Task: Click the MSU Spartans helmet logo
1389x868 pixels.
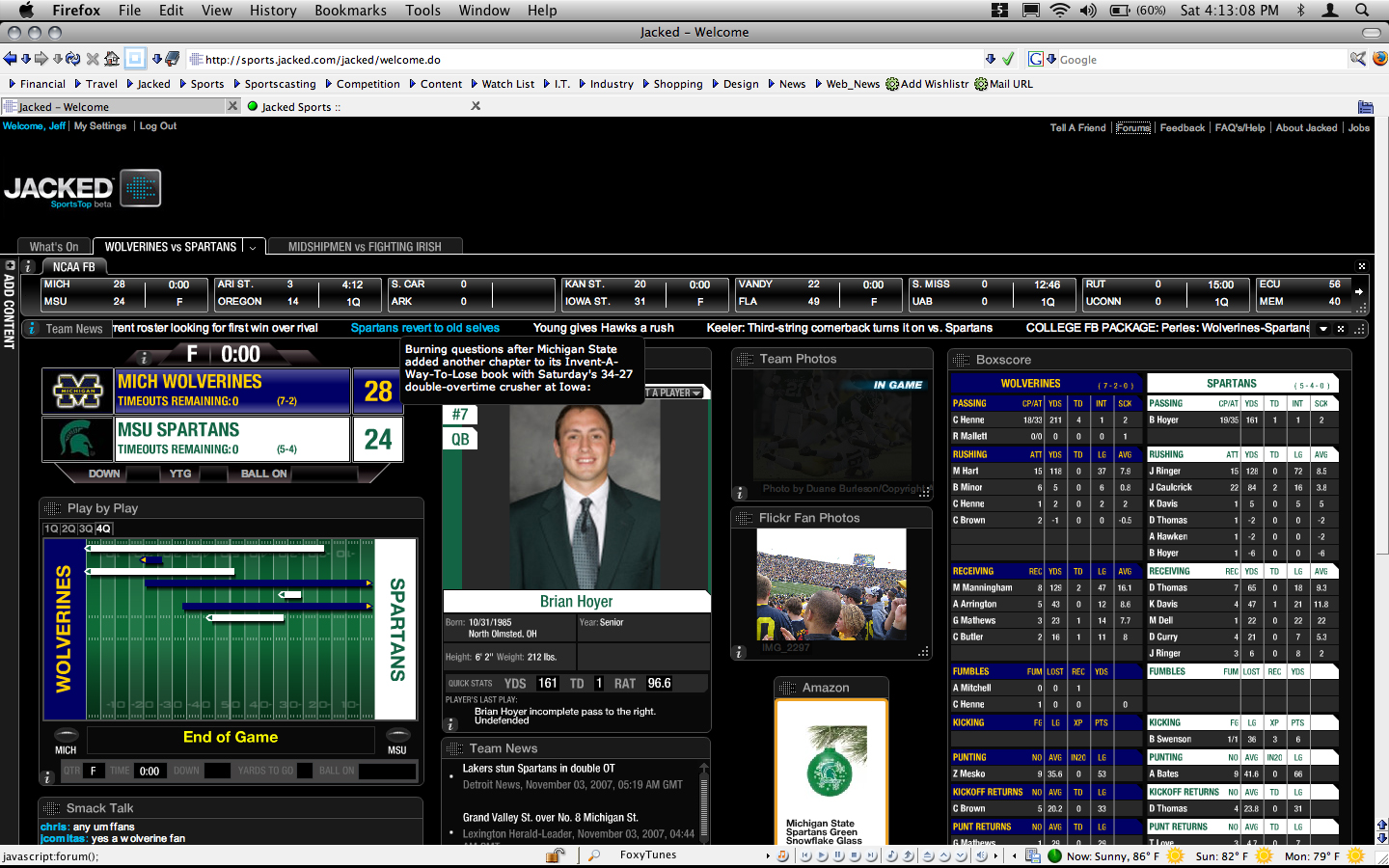Action: (x=78, y=439)
